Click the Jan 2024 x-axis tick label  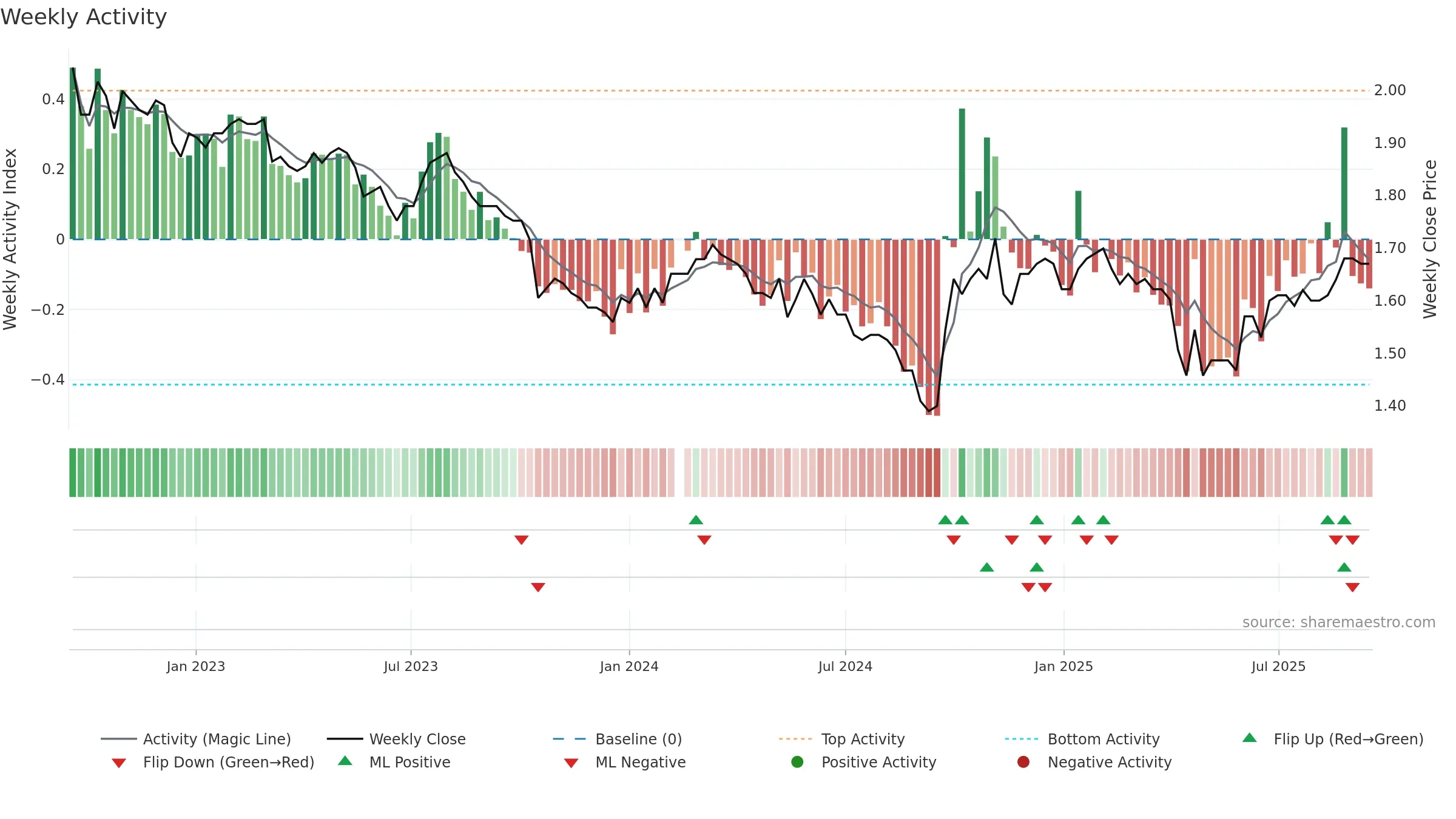point(629,666)
